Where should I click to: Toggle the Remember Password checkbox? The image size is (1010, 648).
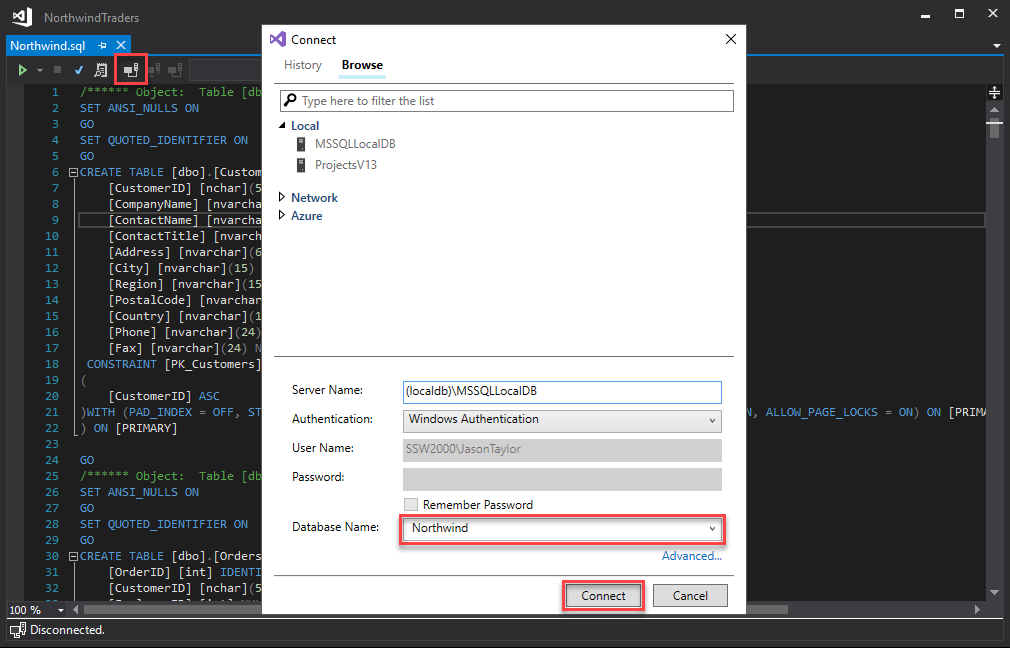(x=410, y=504)
